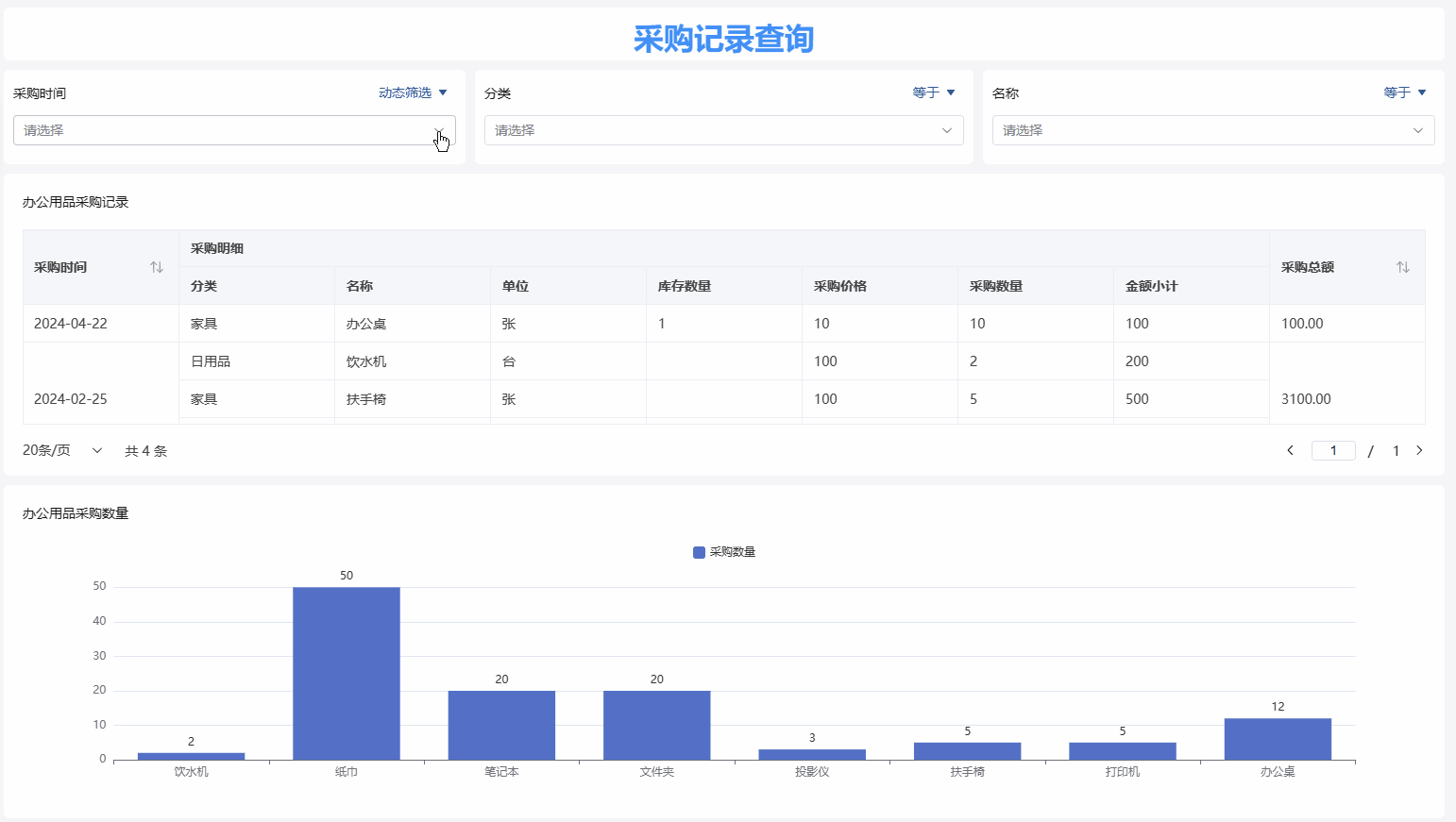Screen dimensions: 1456x822
Task: Click the 共 4 条 record count
Action: (x=145, y=451)
